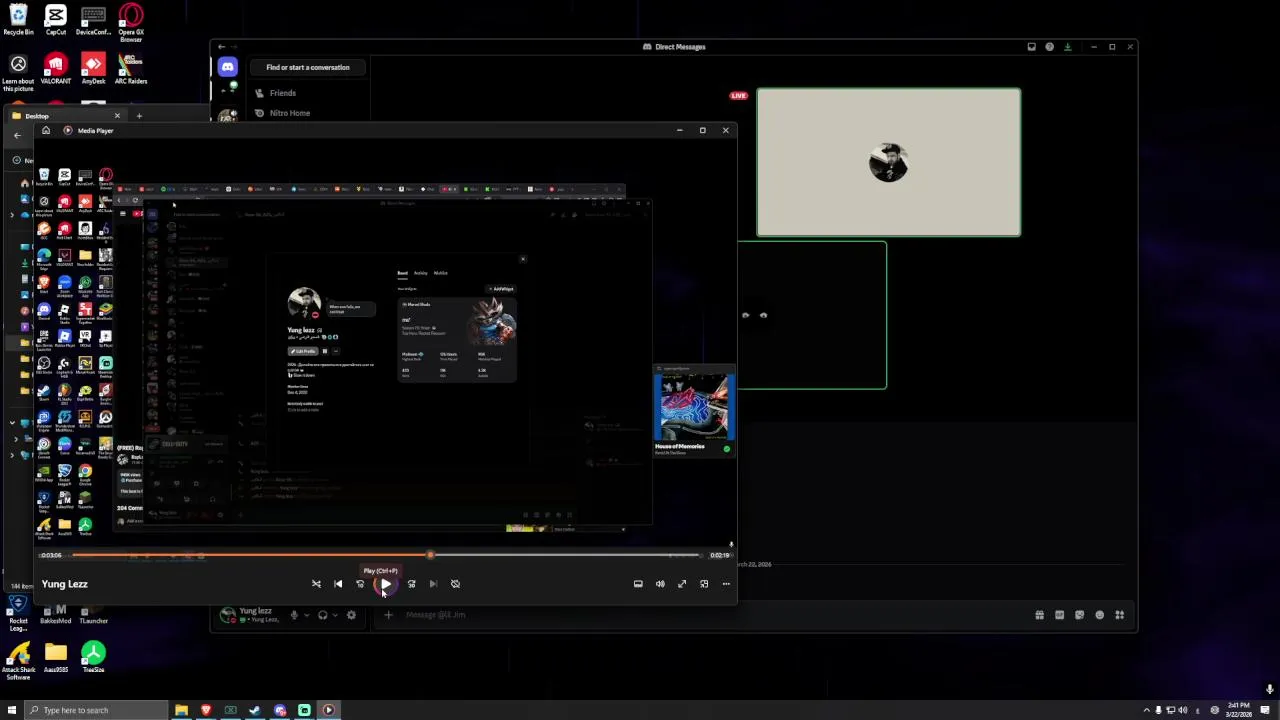The width and height of the screenshot is (1280, 720).
Task: Open the Friends section in Discord
Action: 282,93
